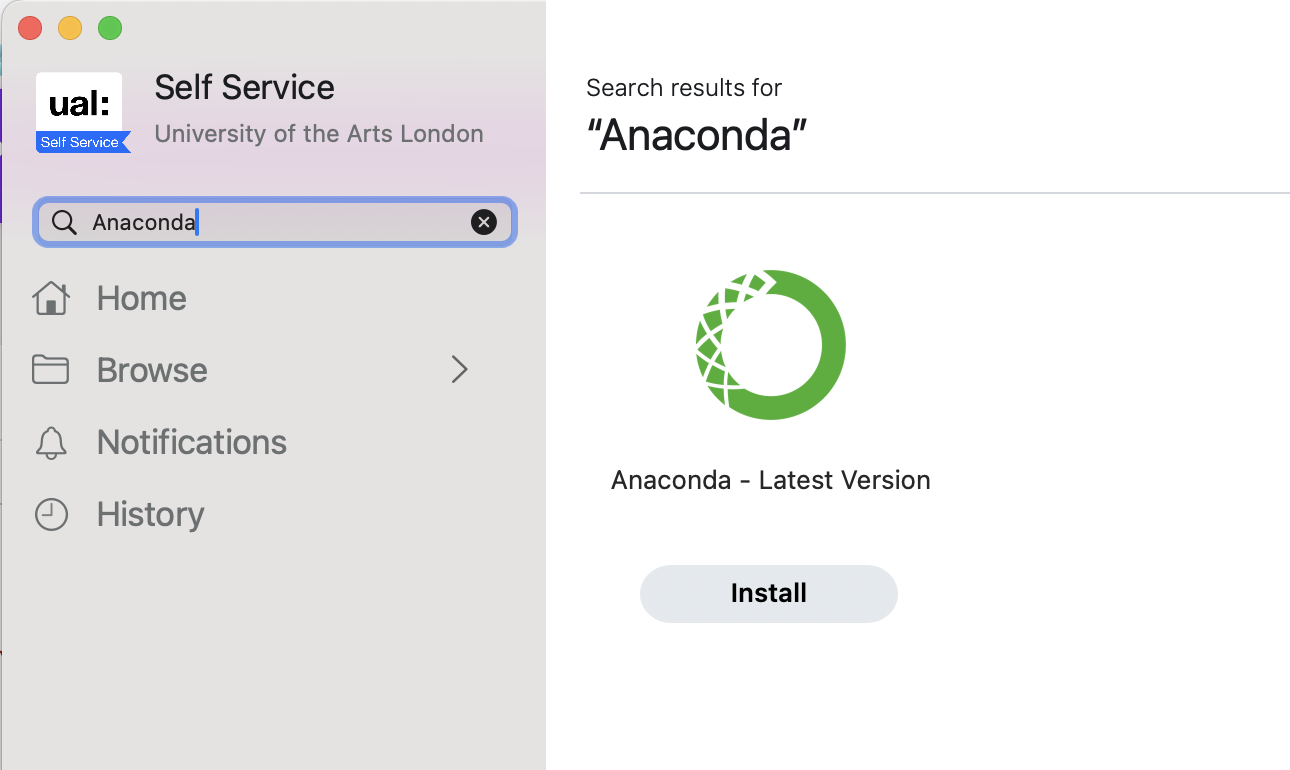Select the Browse folder icon
The image size is (1290, 770).
(50, 369)
